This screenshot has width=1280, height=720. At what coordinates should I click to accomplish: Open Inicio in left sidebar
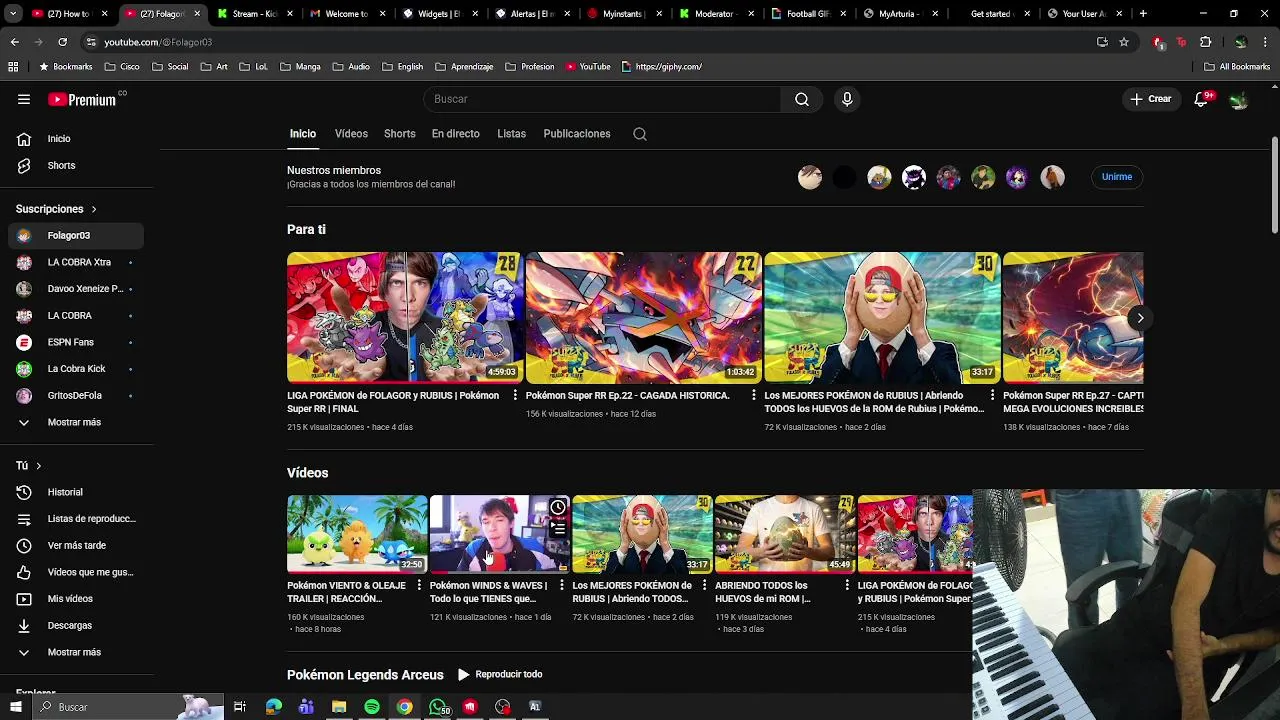coord(76,139)
